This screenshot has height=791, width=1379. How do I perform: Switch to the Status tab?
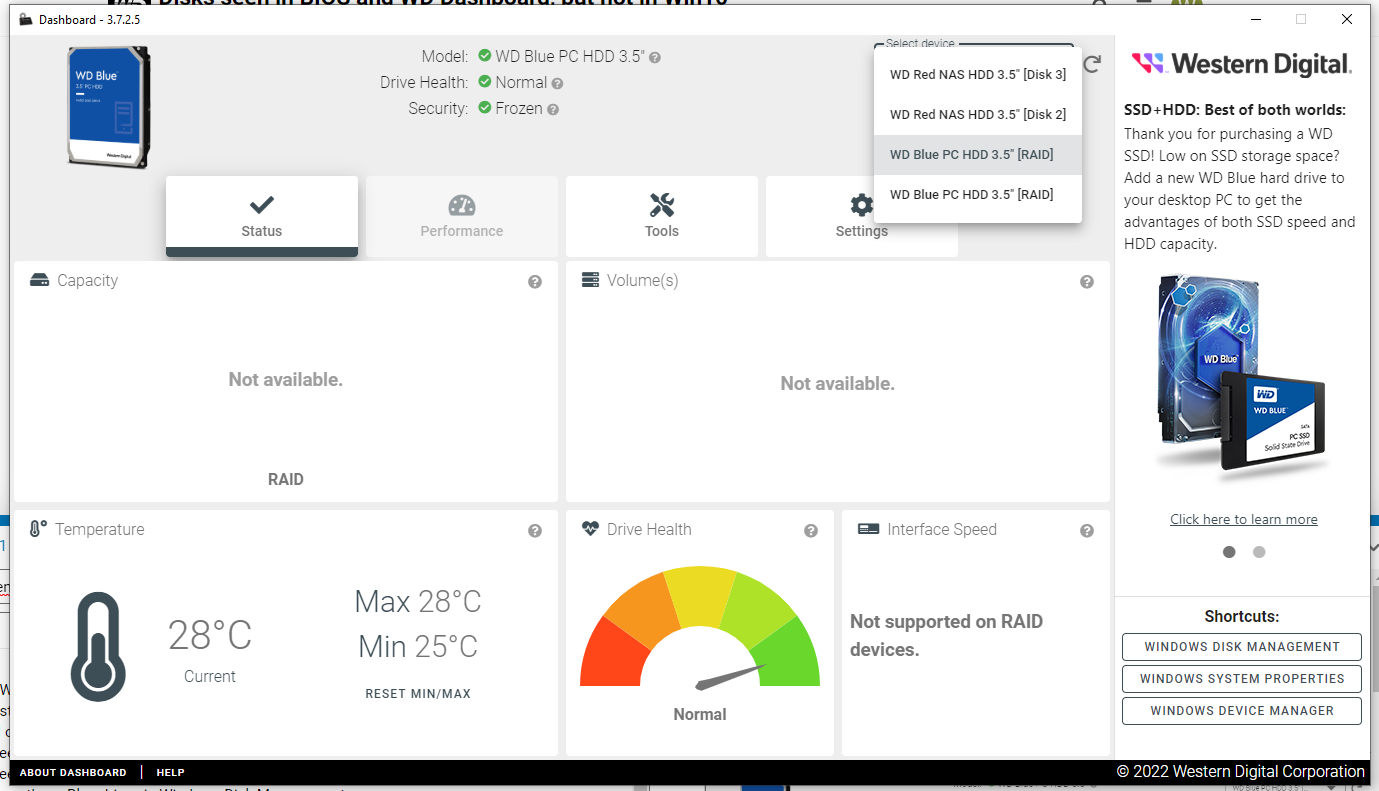pyautogui.click(x=262, y=216)
